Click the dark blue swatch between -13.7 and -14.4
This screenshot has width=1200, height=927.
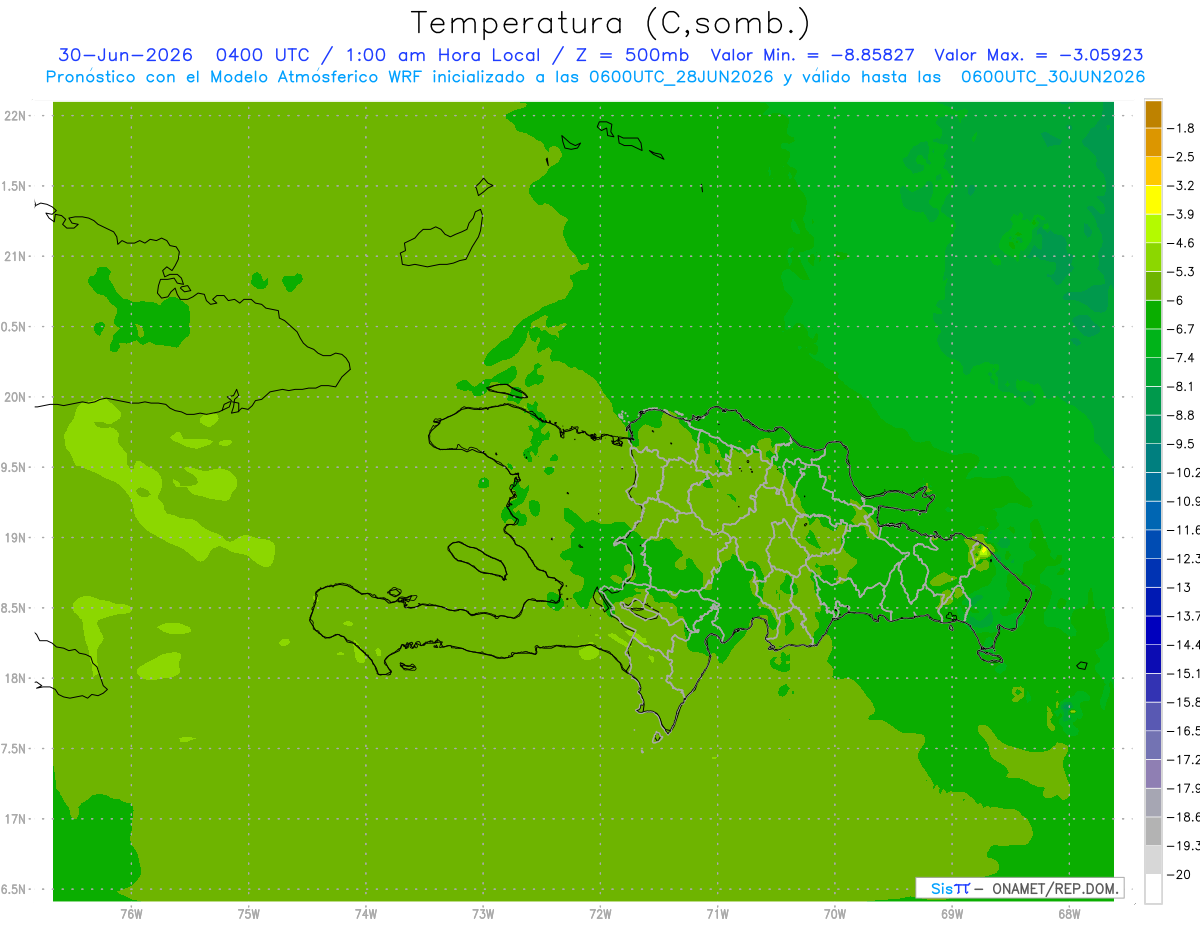(1153, 630)
